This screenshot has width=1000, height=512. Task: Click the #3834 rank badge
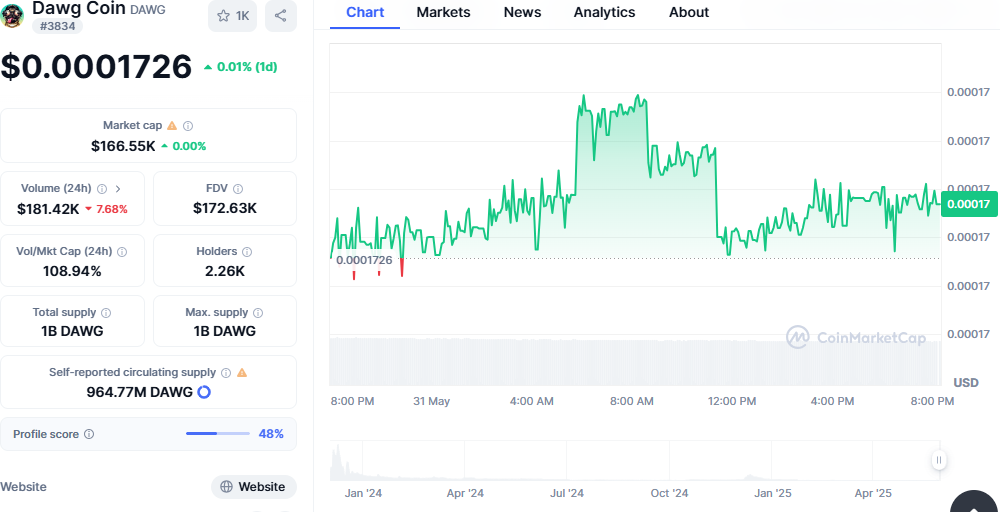tap(57, 26)
